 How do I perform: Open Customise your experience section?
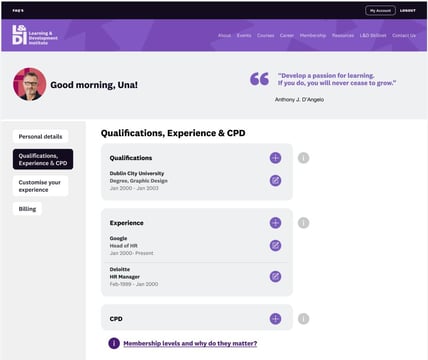tap(40, 186)
